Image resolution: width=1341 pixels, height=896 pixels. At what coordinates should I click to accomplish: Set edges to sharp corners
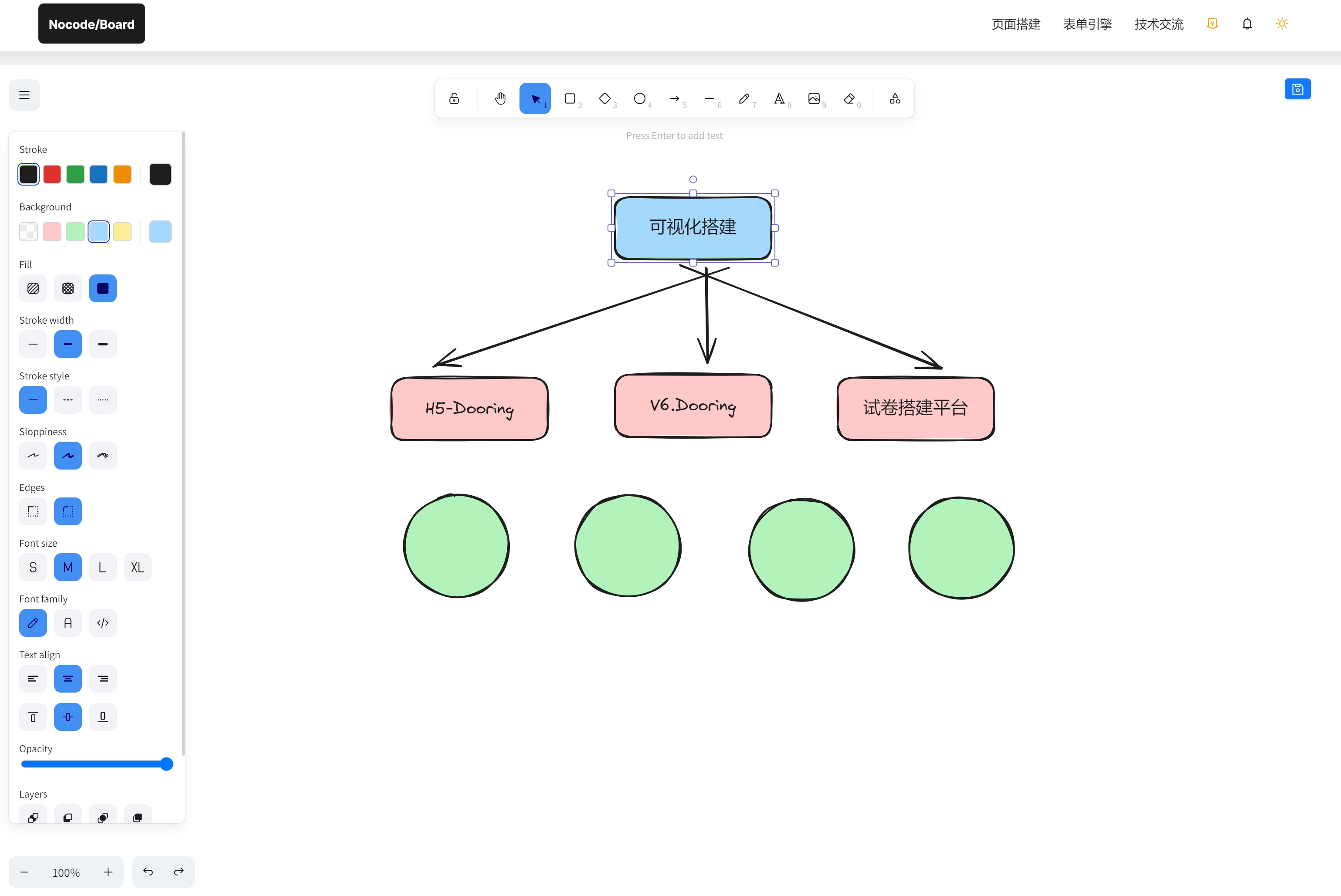(33, 511)
